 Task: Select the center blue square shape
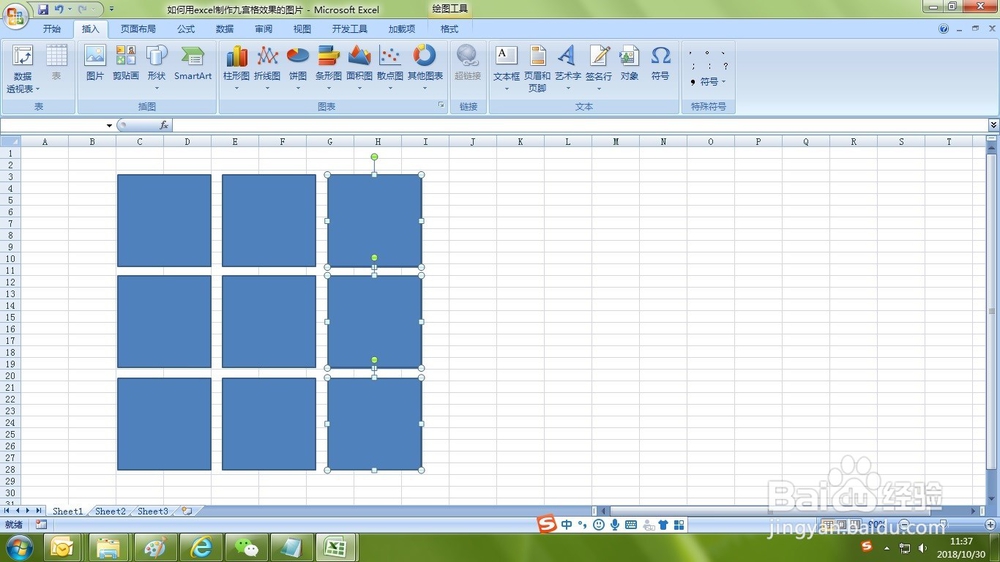coord(268,322)
